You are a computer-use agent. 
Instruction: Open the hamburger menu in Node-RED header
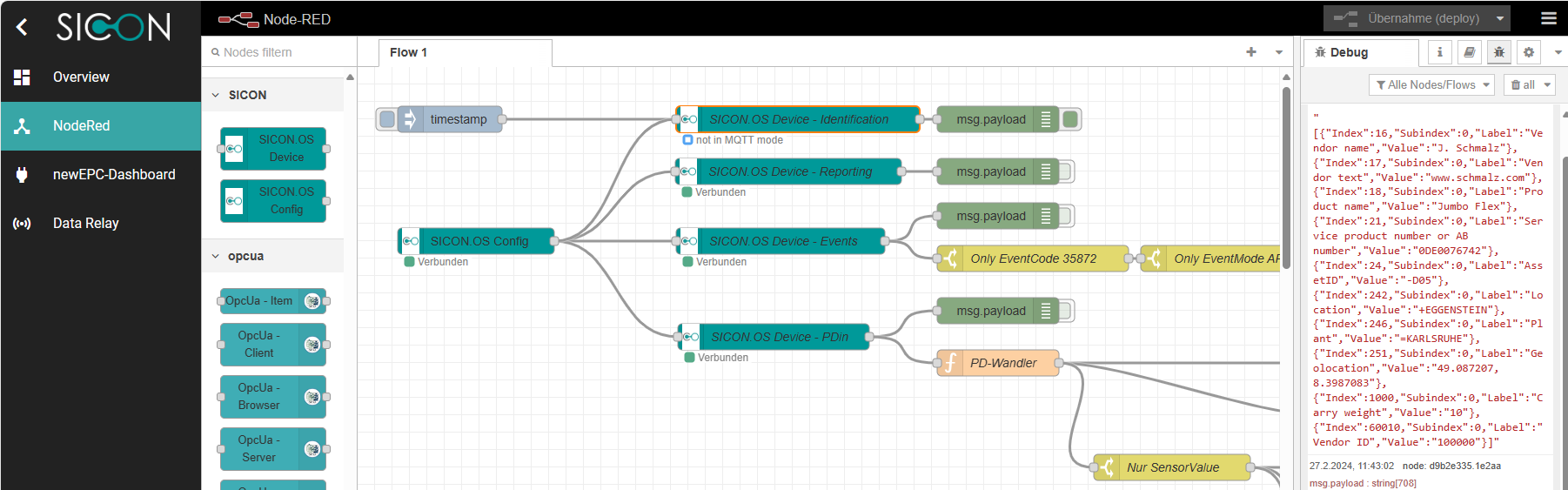1548,18
